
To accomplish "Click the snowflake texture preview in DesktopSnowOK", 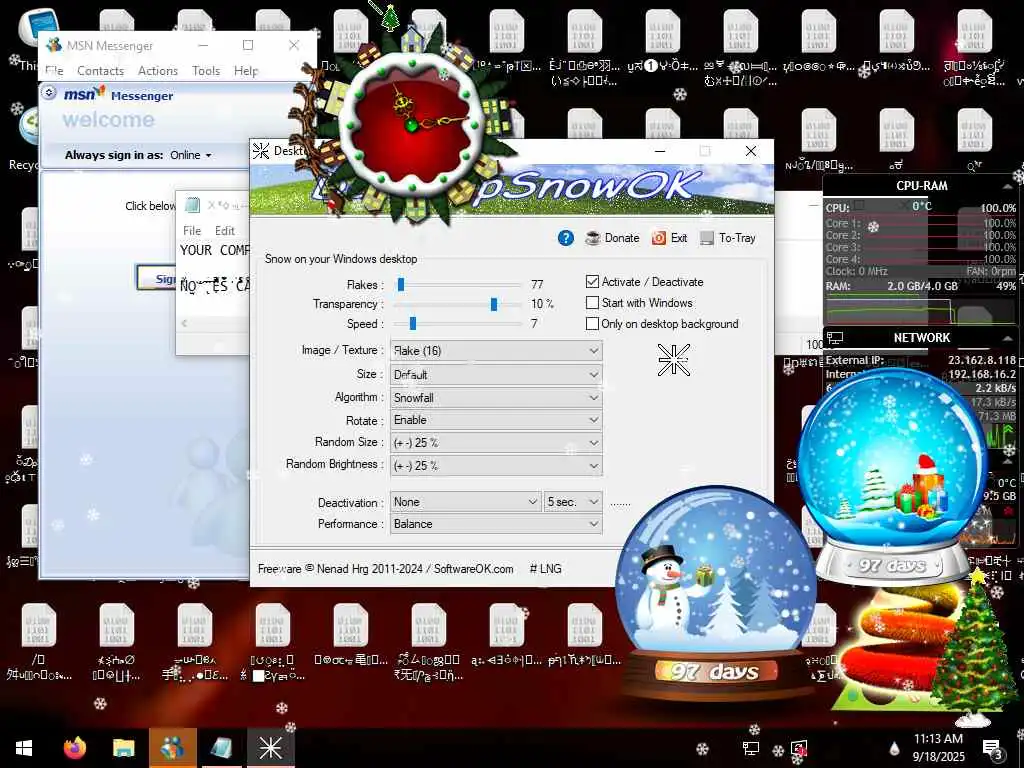I will point(673,360).
